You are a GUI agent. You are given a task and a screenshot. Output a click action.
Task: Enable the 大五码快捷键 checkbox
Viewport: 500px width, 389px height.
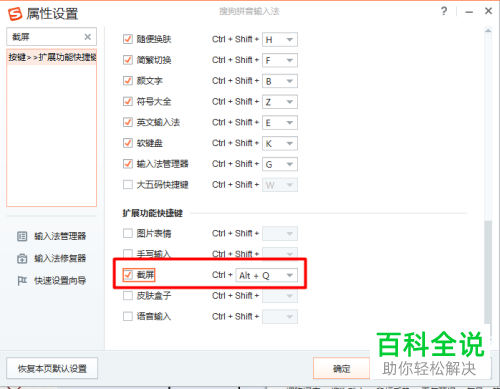pyautogui.click(x=128, y=184)
